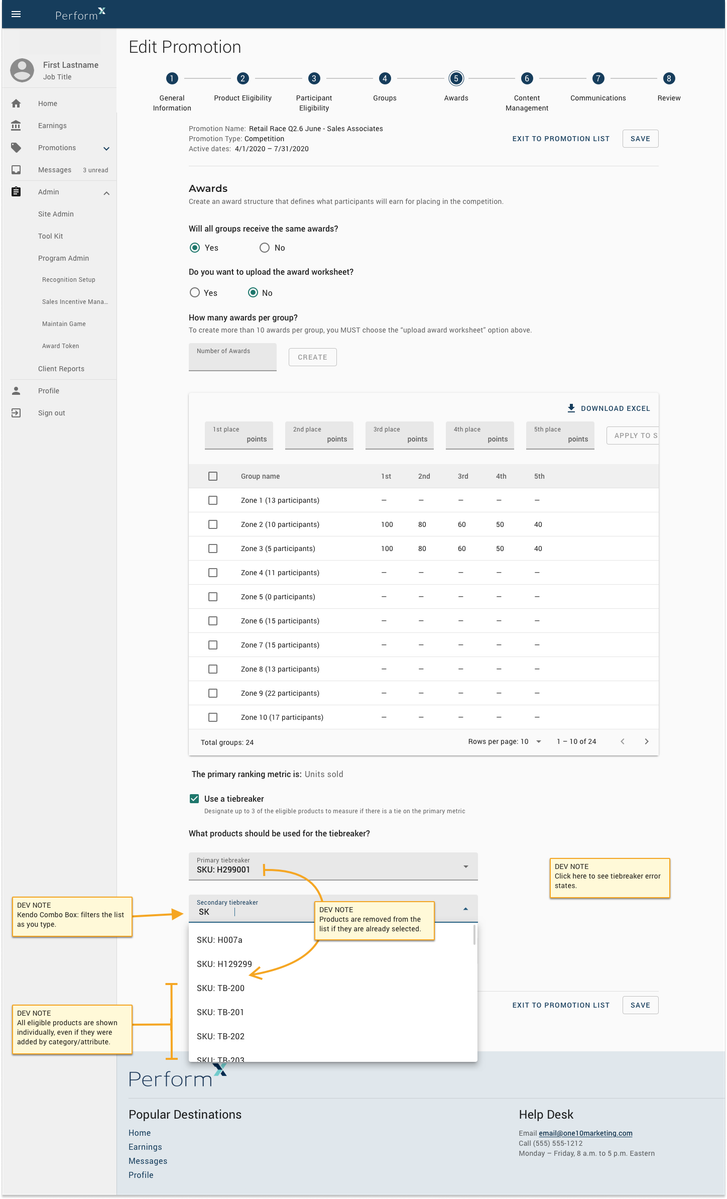This screenshot has width=727, height=1199.
Task: Open the Primary tiebreaker dropdown arrow
Action: pos(466,866)
